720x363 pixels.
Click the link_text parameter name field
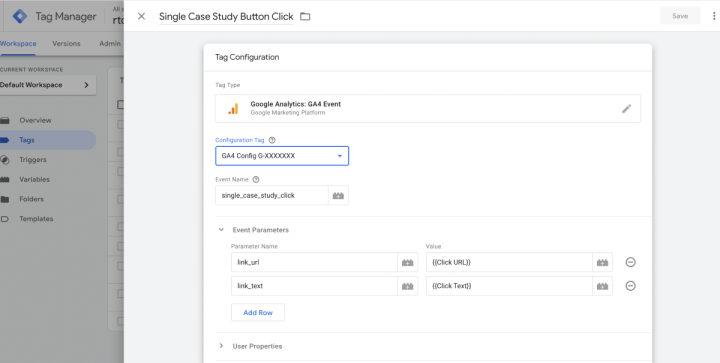(315, 286)
